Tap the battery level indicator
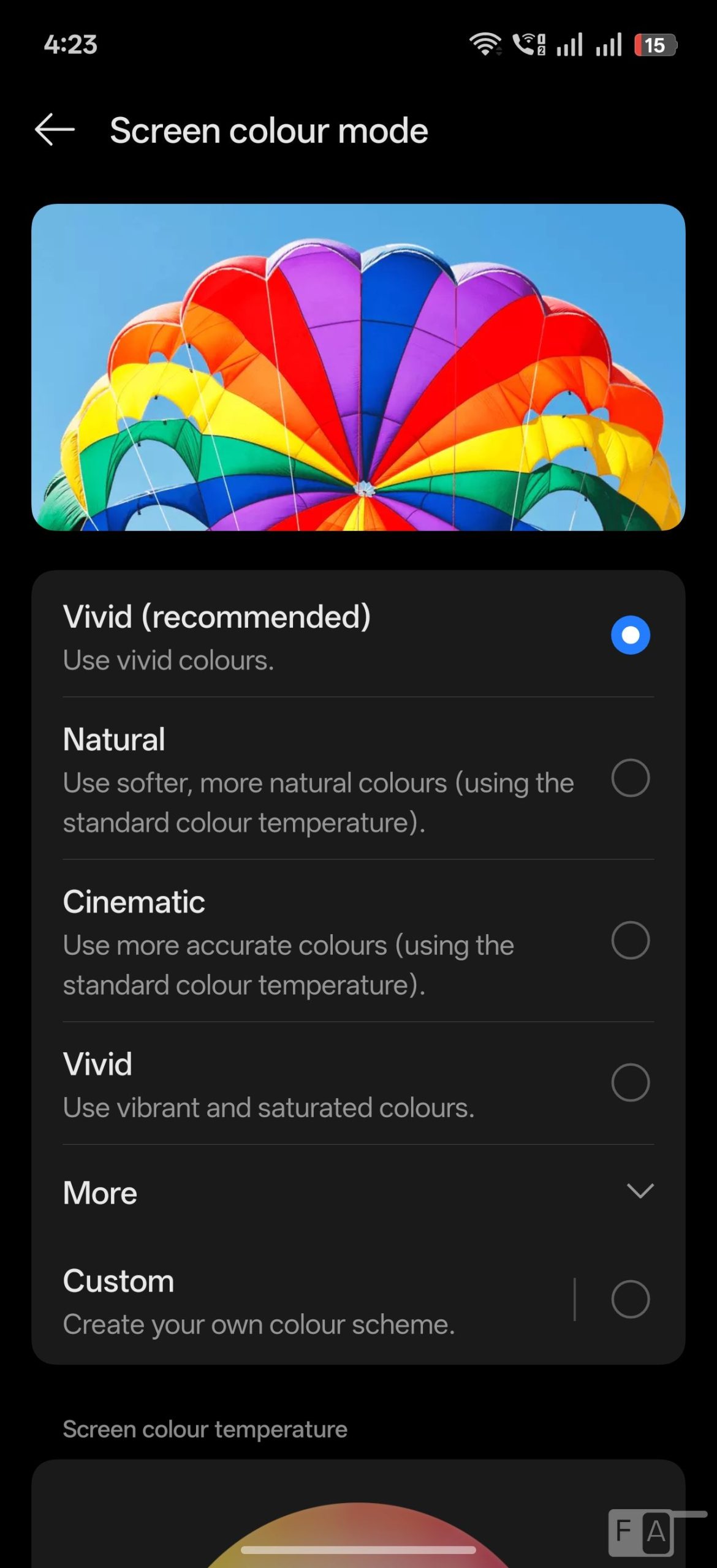The image size is (717, 1568). [x=654, y=45]
